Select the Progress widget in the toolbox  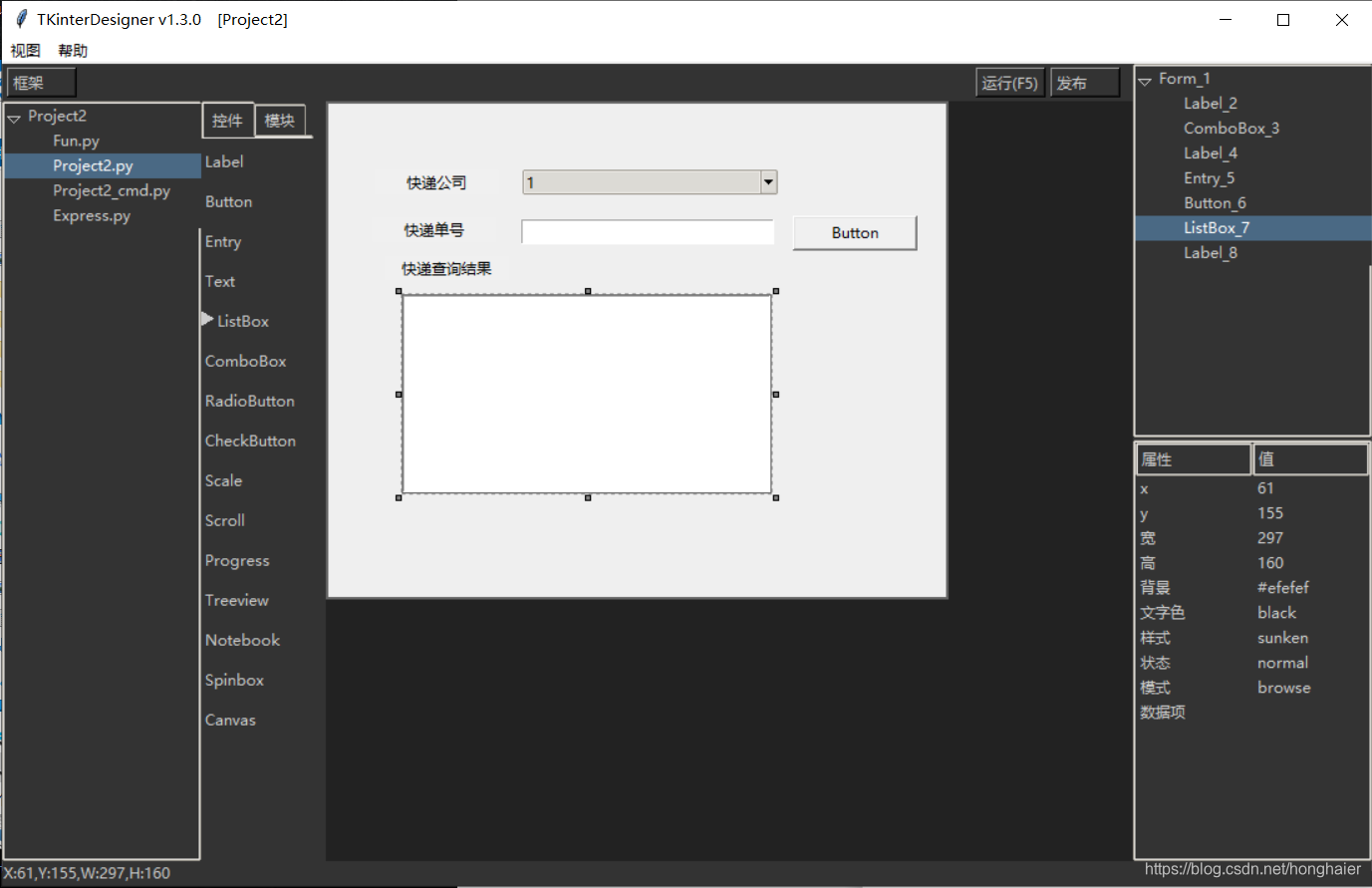coord(237,560)
